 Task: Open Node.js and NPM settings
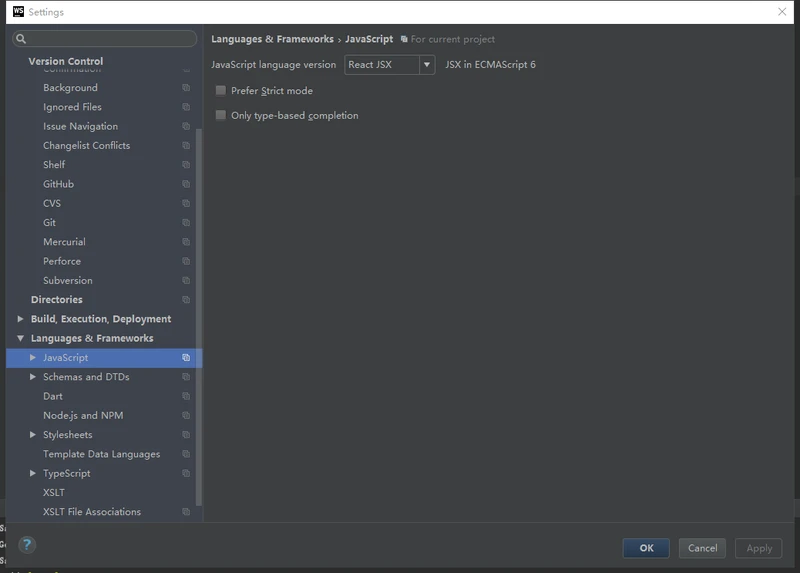tap(83, 416)
